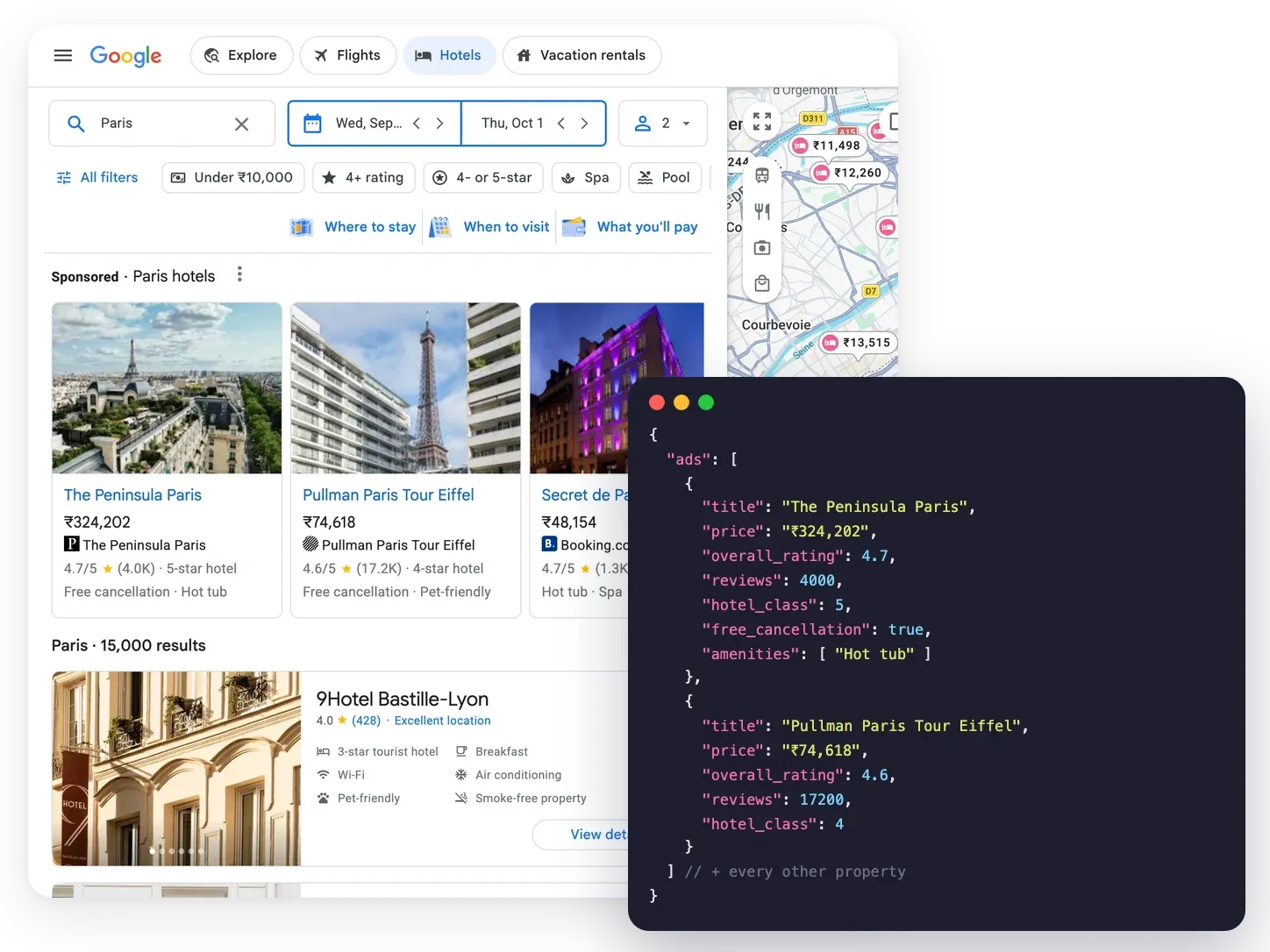Image resolution: width=1270 pixels, height=952 pixels.
Task: Open The Peninsula Paris title link
Action: pyautogui.click(x=132, y=495)
